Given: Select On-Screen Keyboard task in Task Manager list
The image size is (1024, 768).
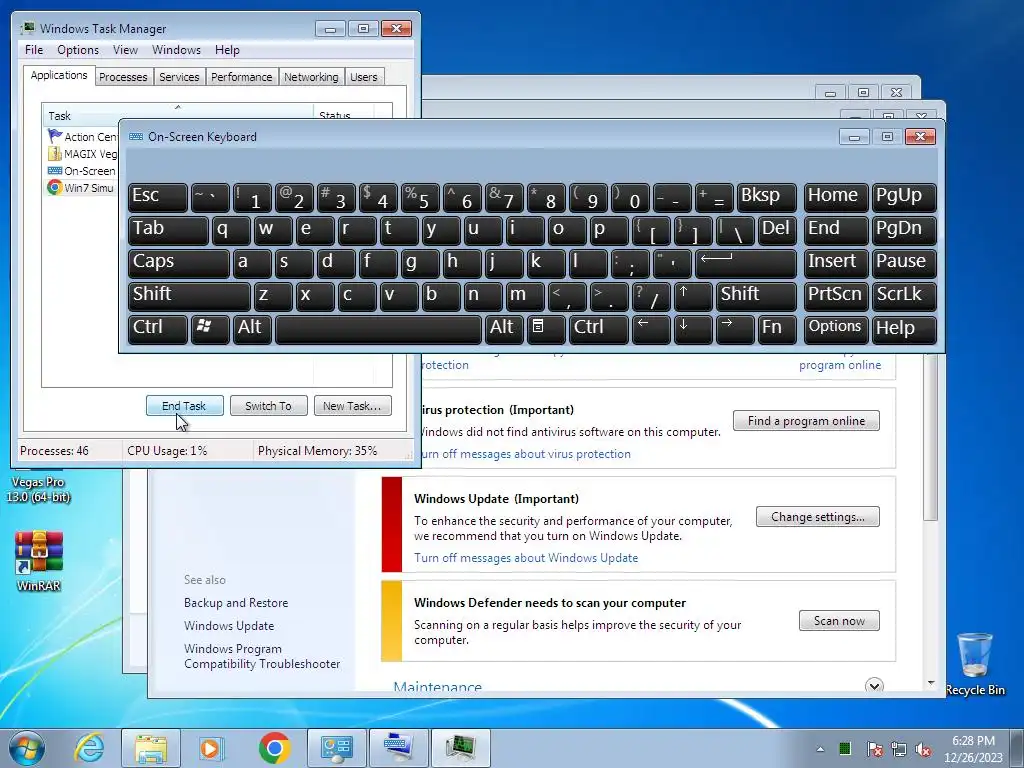Looking at the screenshot, I should click(82, 171).
